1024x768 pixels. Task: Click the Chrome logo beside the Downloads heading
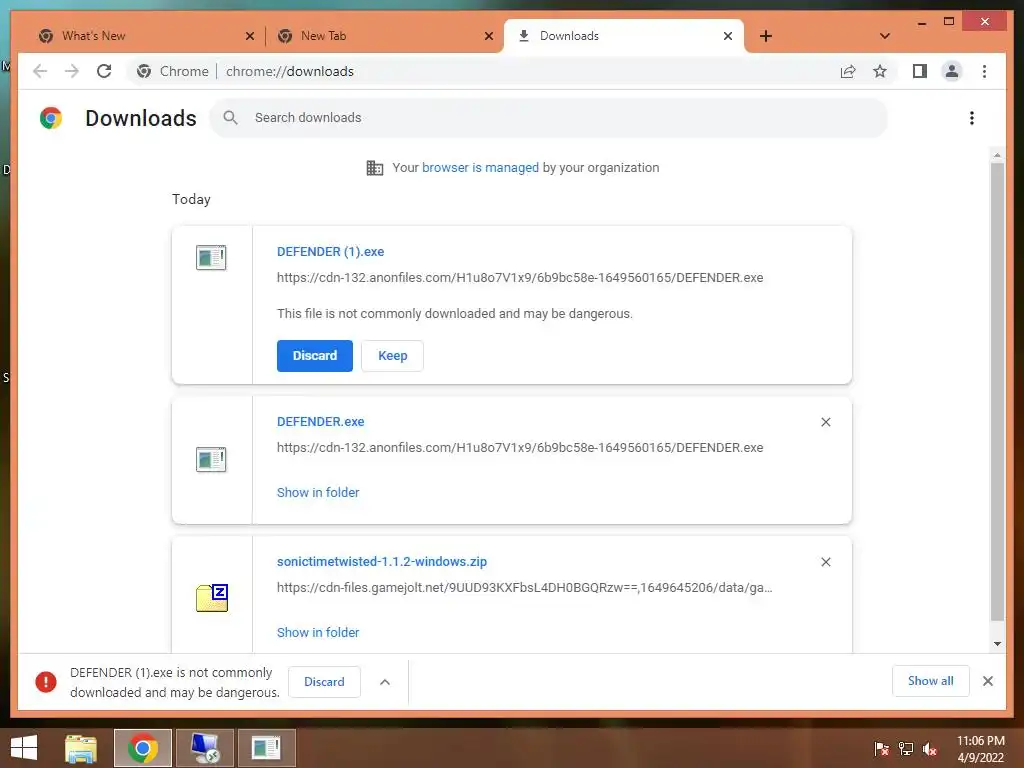[x=51, y=118]
